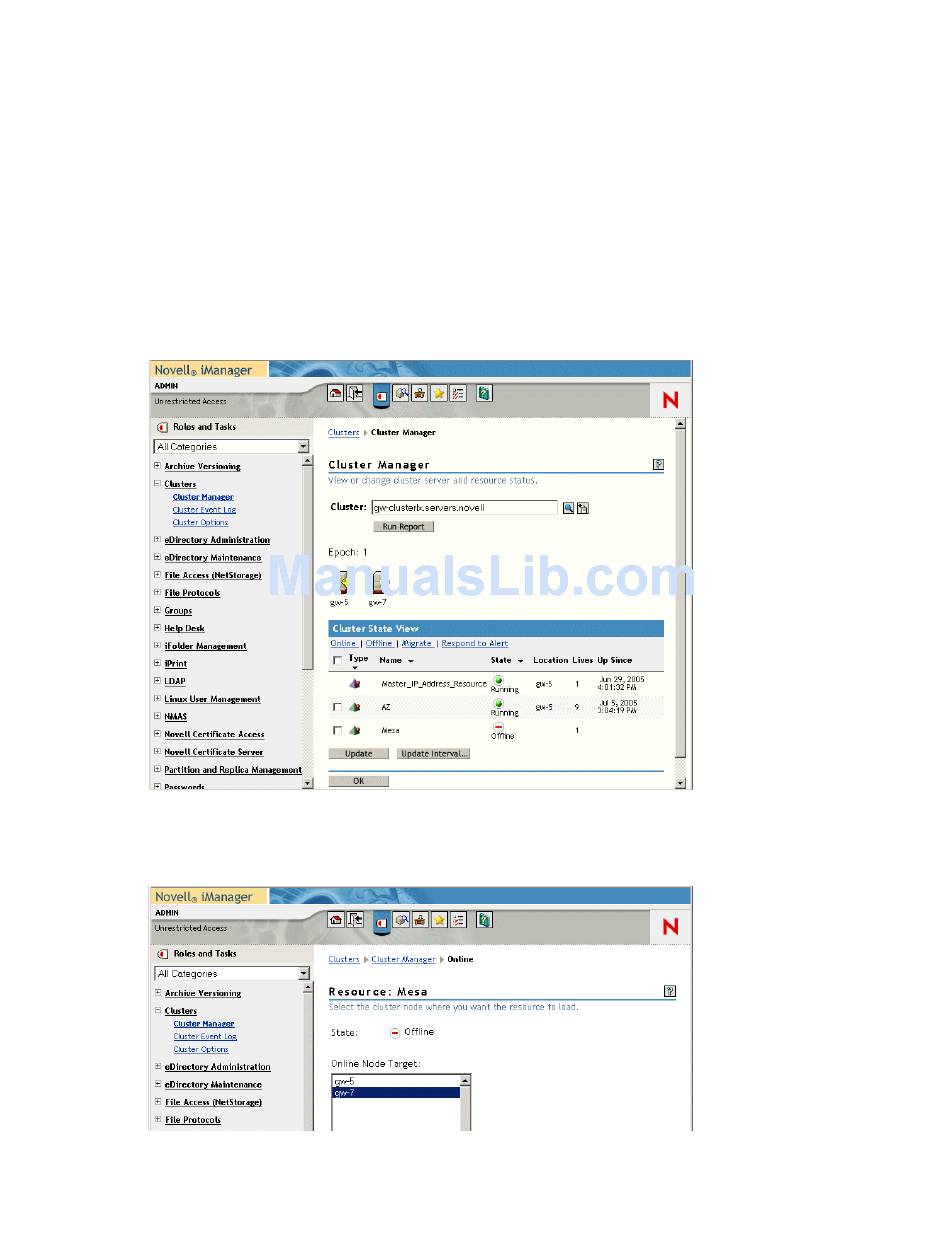Open object history icon beside Cluster field

583,508
